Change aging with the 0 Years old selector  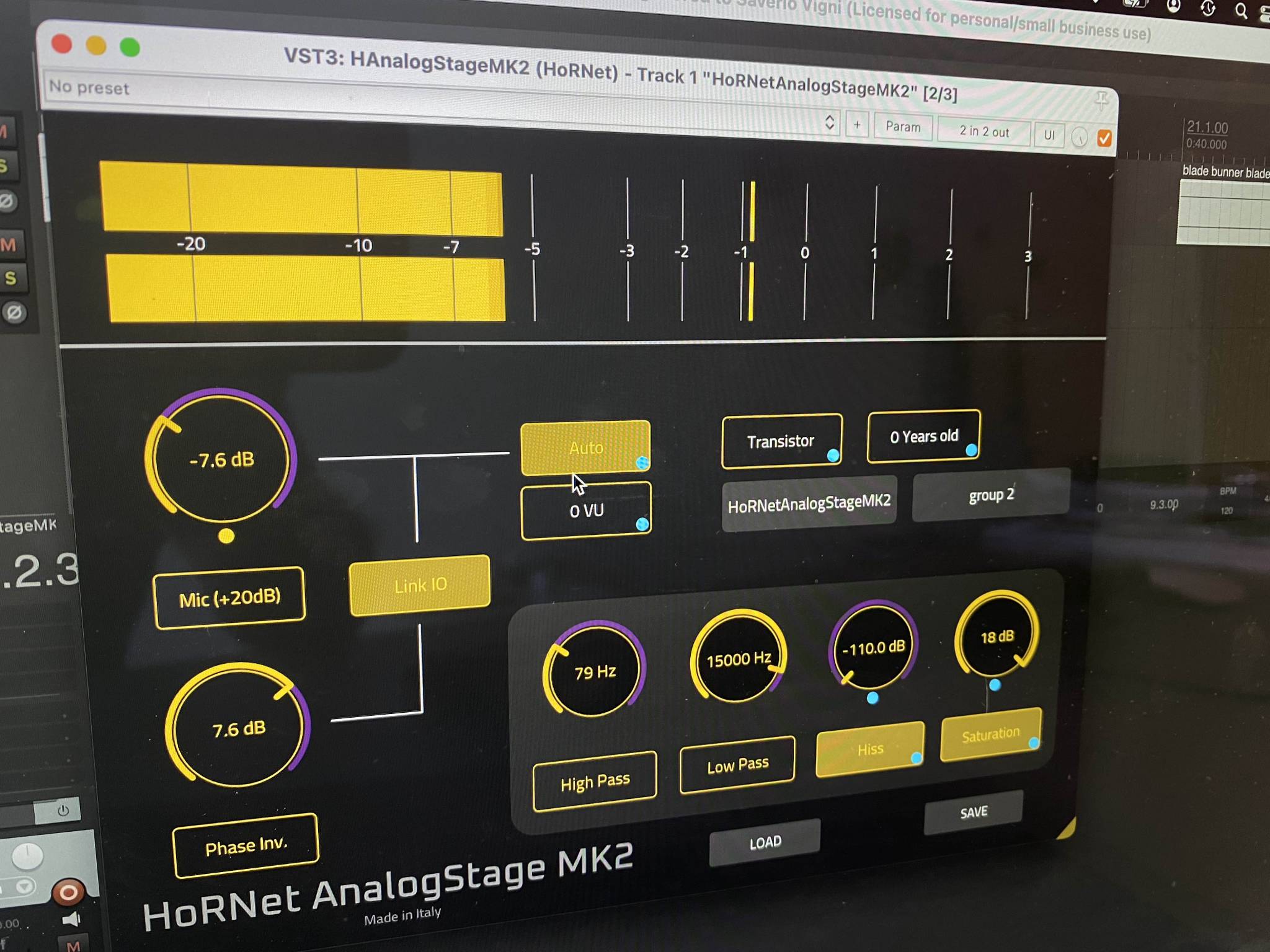(x=923, y=436)
